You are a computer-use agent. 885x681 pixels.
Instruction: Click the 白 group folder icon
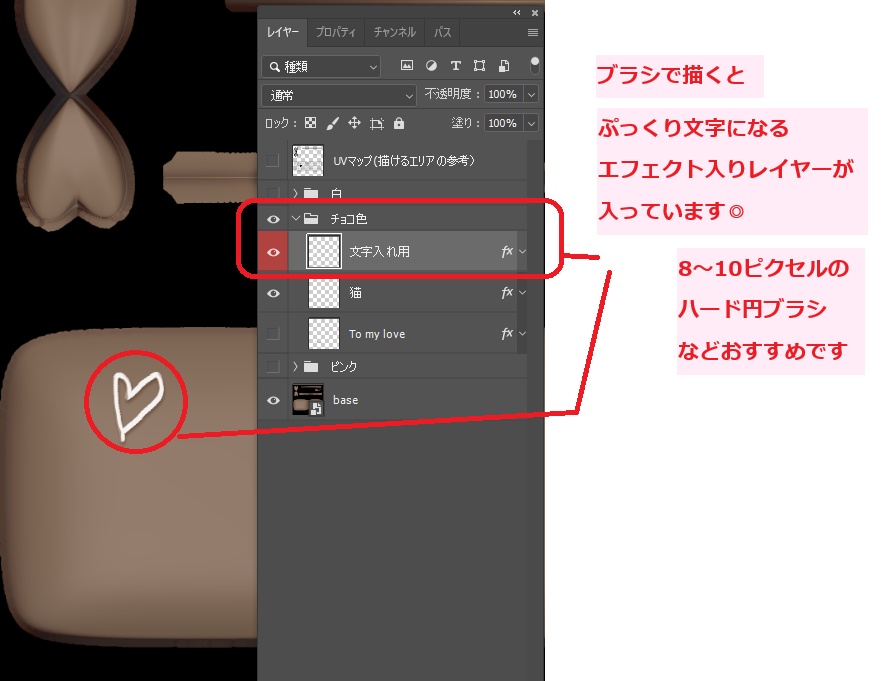click(311, 193)
